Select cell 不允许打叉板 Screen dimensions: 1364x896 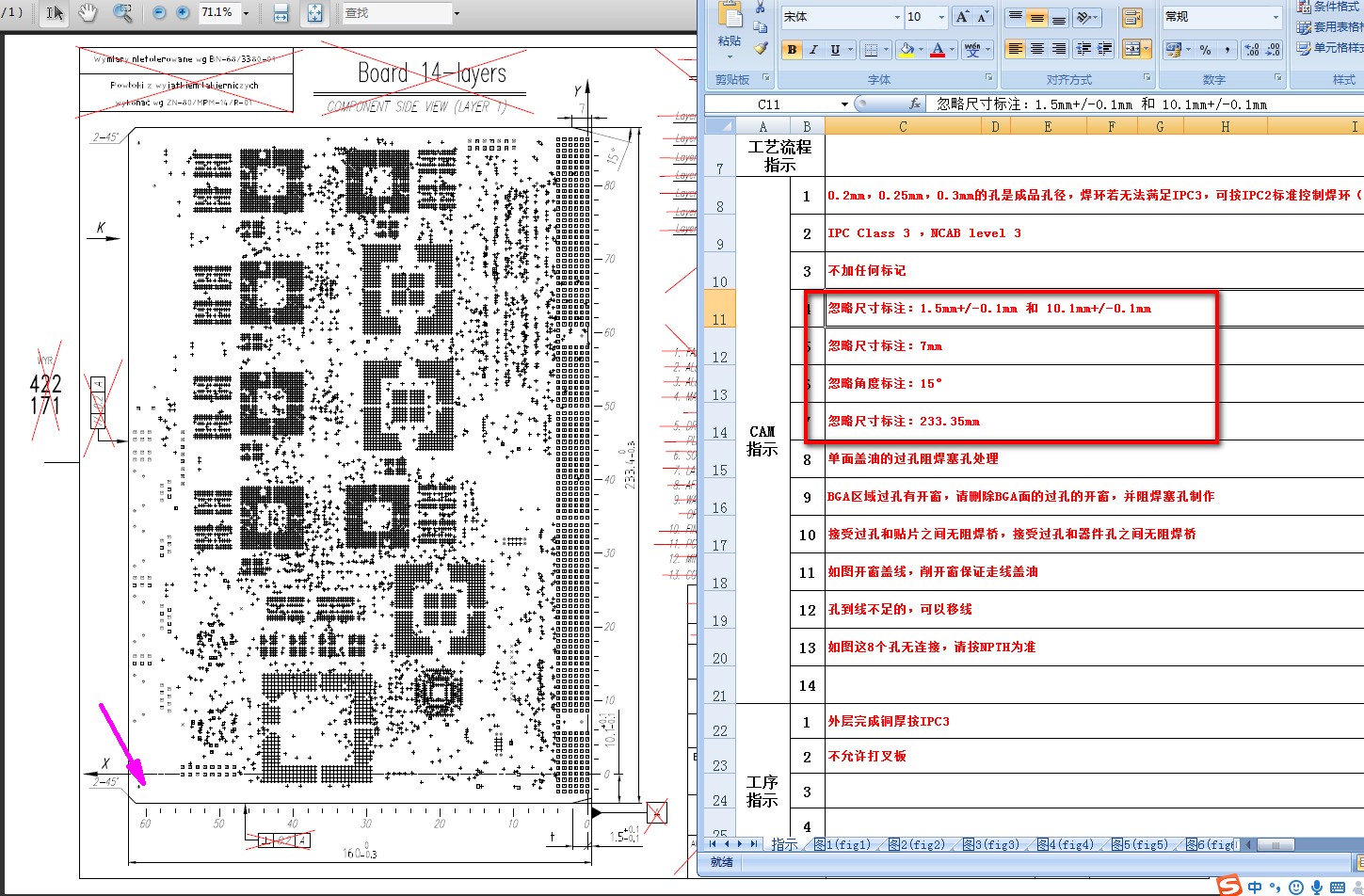(1094, 757)
